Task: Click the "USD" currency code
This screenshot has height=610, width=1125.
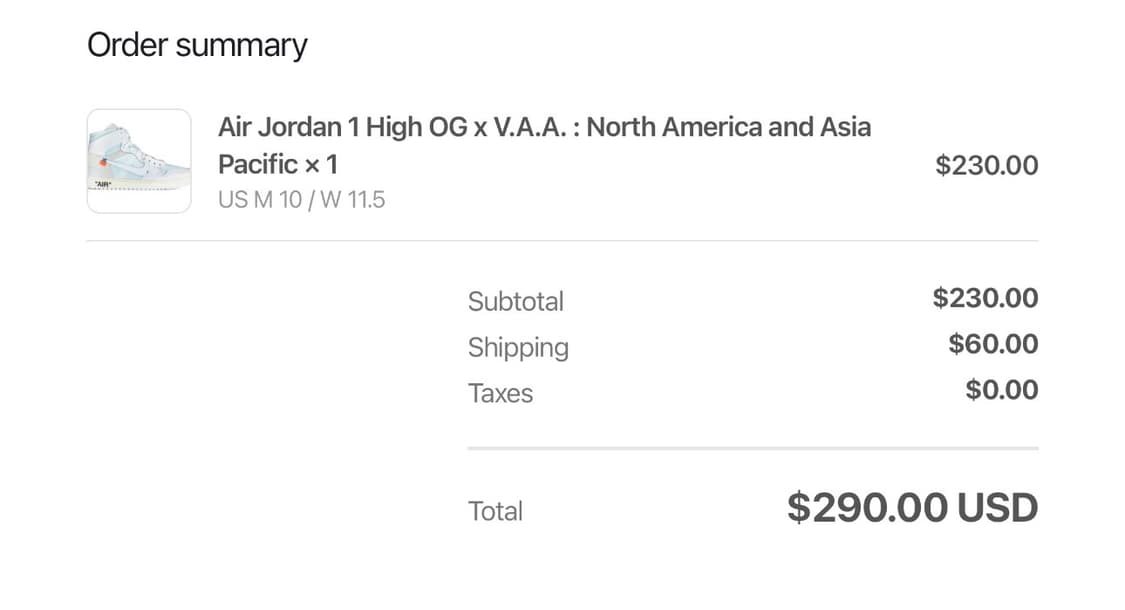Action: click(998, 508)
